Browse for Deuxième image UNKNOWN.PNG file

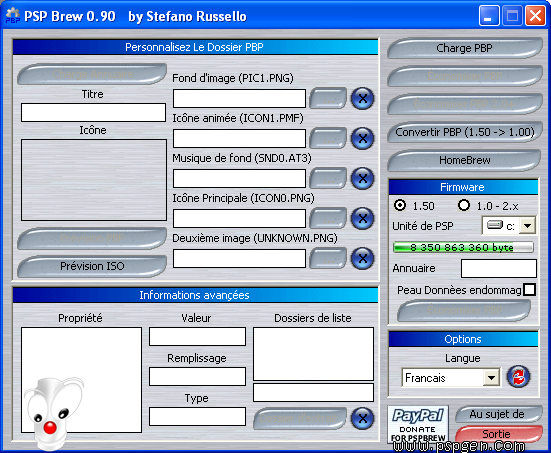coord(328,259)
